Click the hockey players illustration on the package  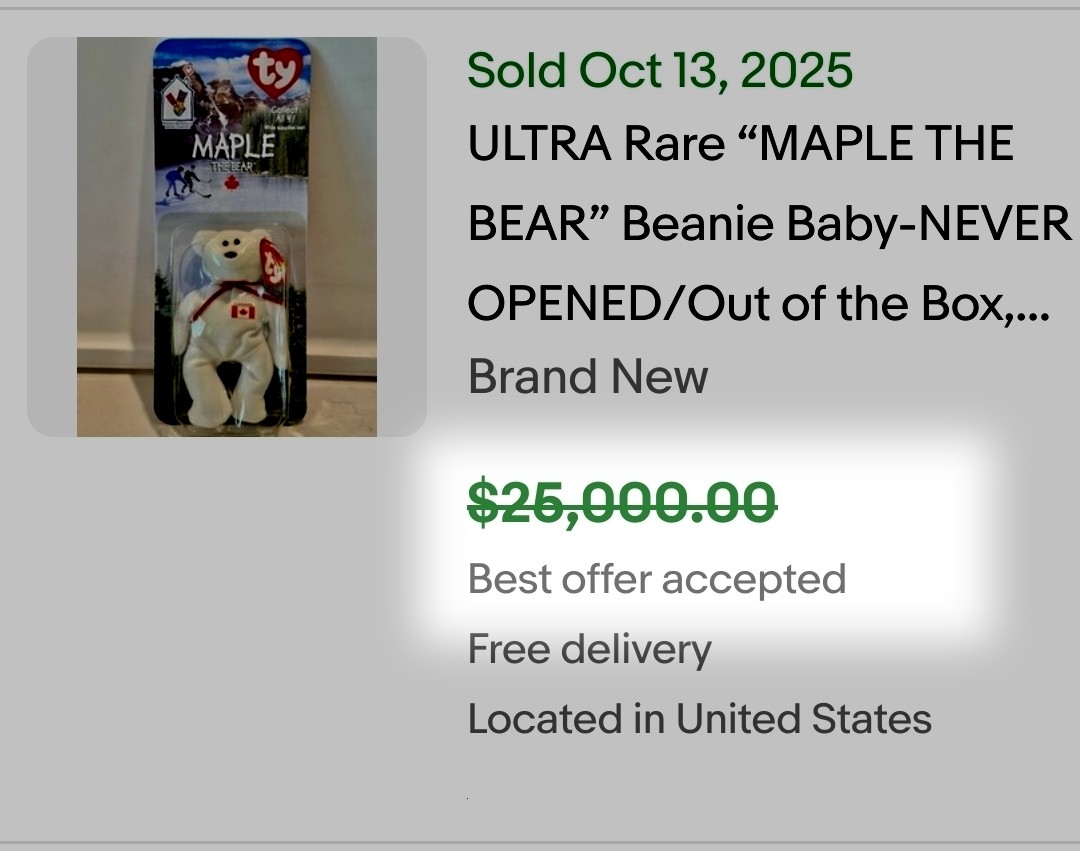[184, 181]
